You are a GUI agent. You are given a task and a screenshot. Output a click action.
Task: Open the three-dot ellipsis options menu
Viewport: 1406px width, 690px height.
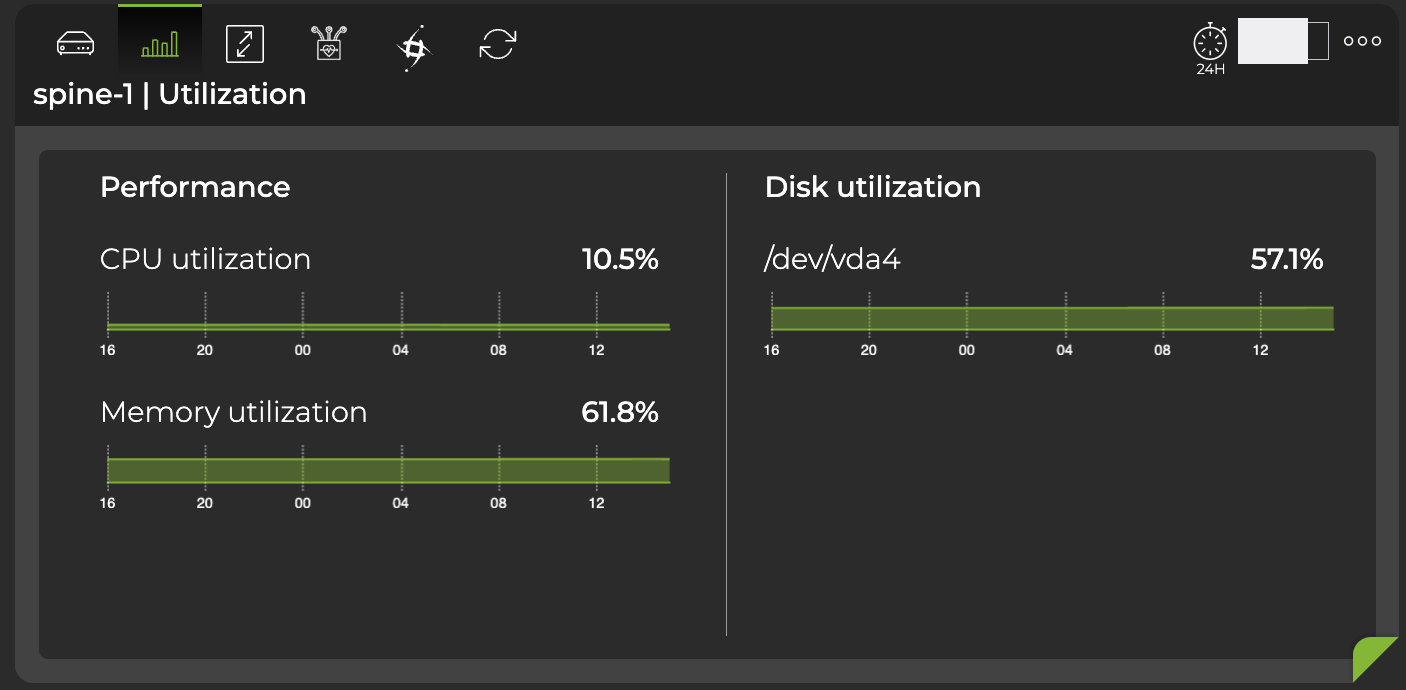1361,40
